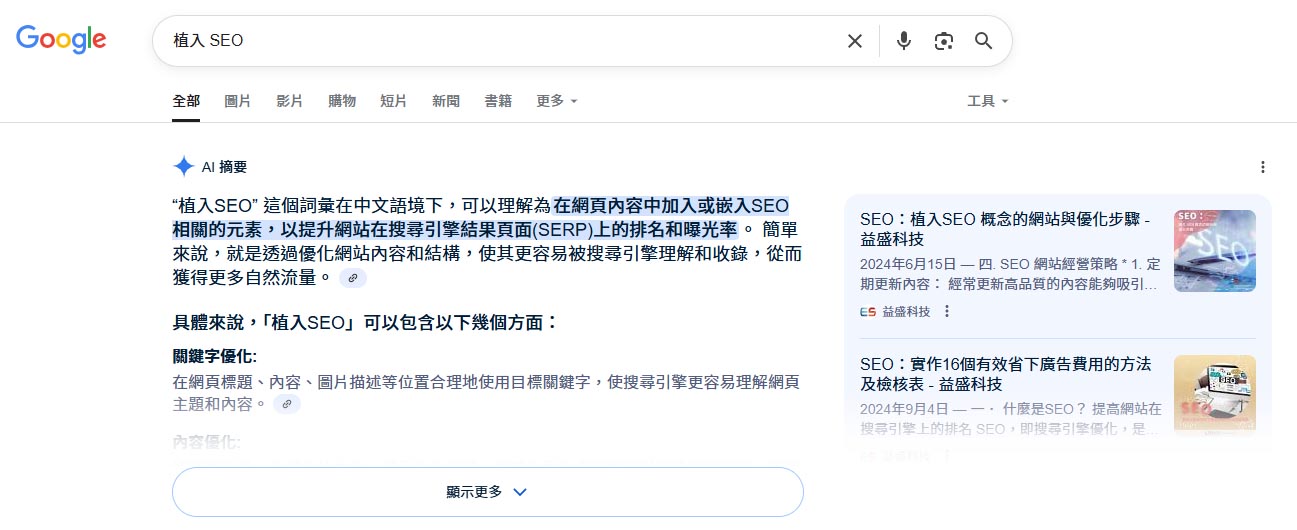Select the 新聞 results tab

pos(446,101)
